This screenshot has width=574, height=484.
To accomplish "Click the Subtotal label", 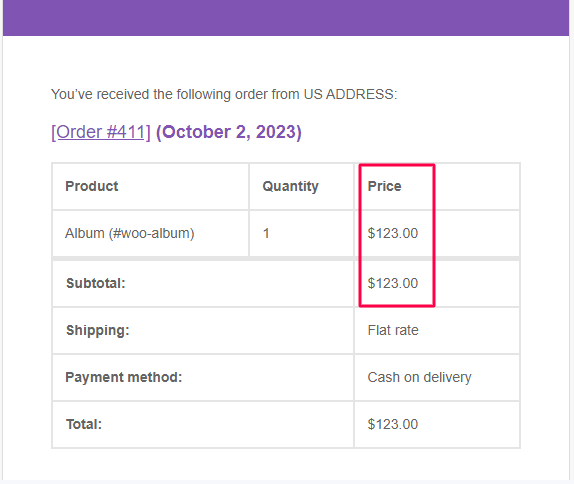I will (x=96, y=283).
